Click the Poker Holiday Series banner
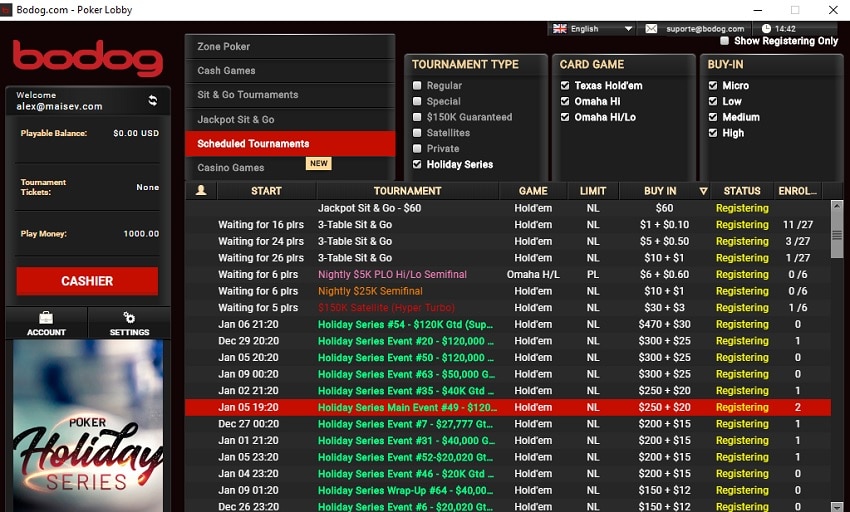The width and height of the screenshot is (850, 512). (x=88, y=426)
